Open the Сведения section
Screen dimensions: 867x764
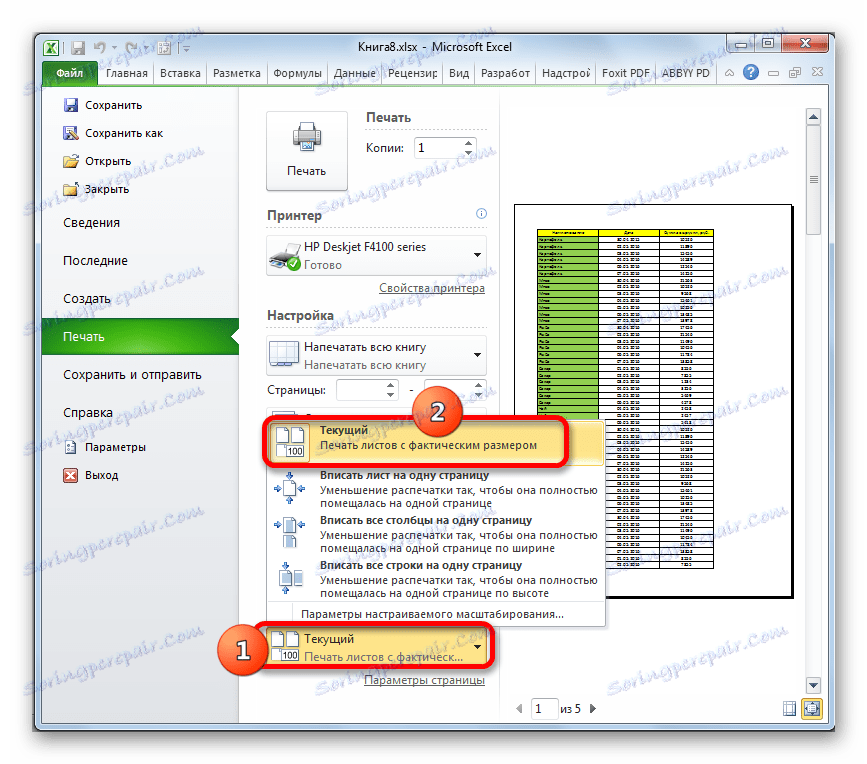(91, 223)
